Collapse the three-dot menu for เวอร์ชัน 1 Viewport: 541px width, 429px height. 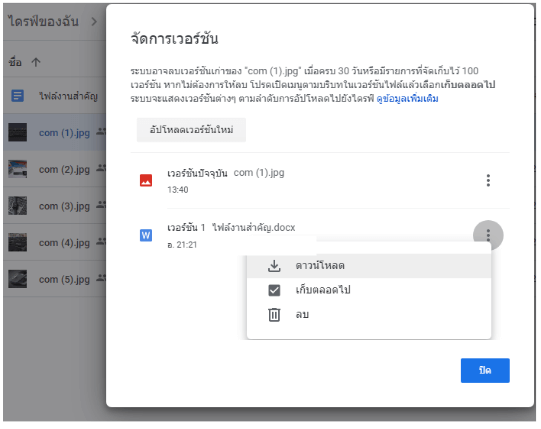tap(488, 235)
